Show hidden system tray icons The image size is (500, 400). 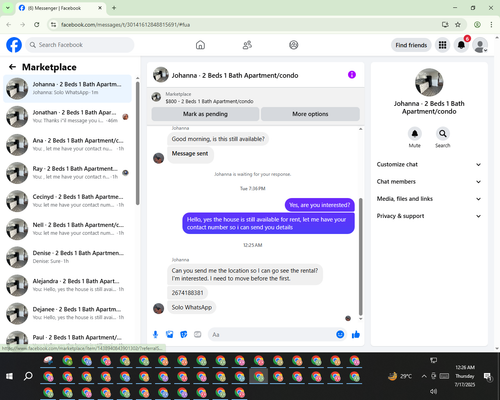click(424, 376)
